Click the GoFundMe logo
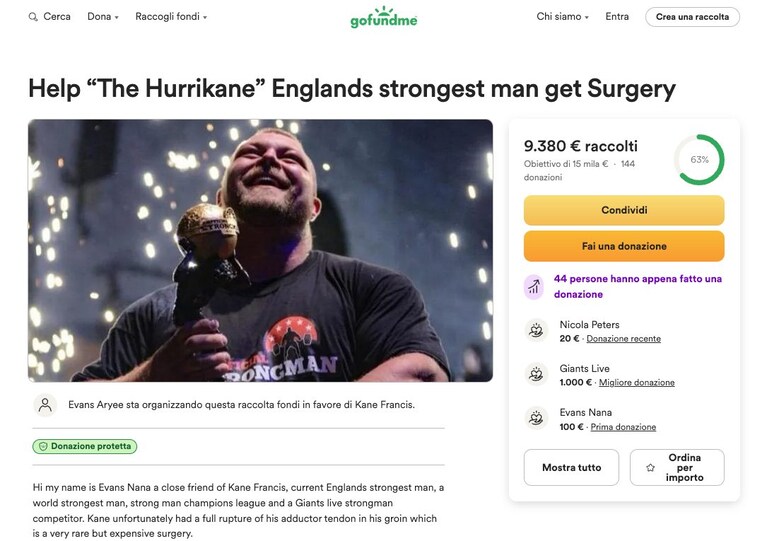The height and width of the screenshot is (541, 767). pyautogui.click(x=384, y=17)
